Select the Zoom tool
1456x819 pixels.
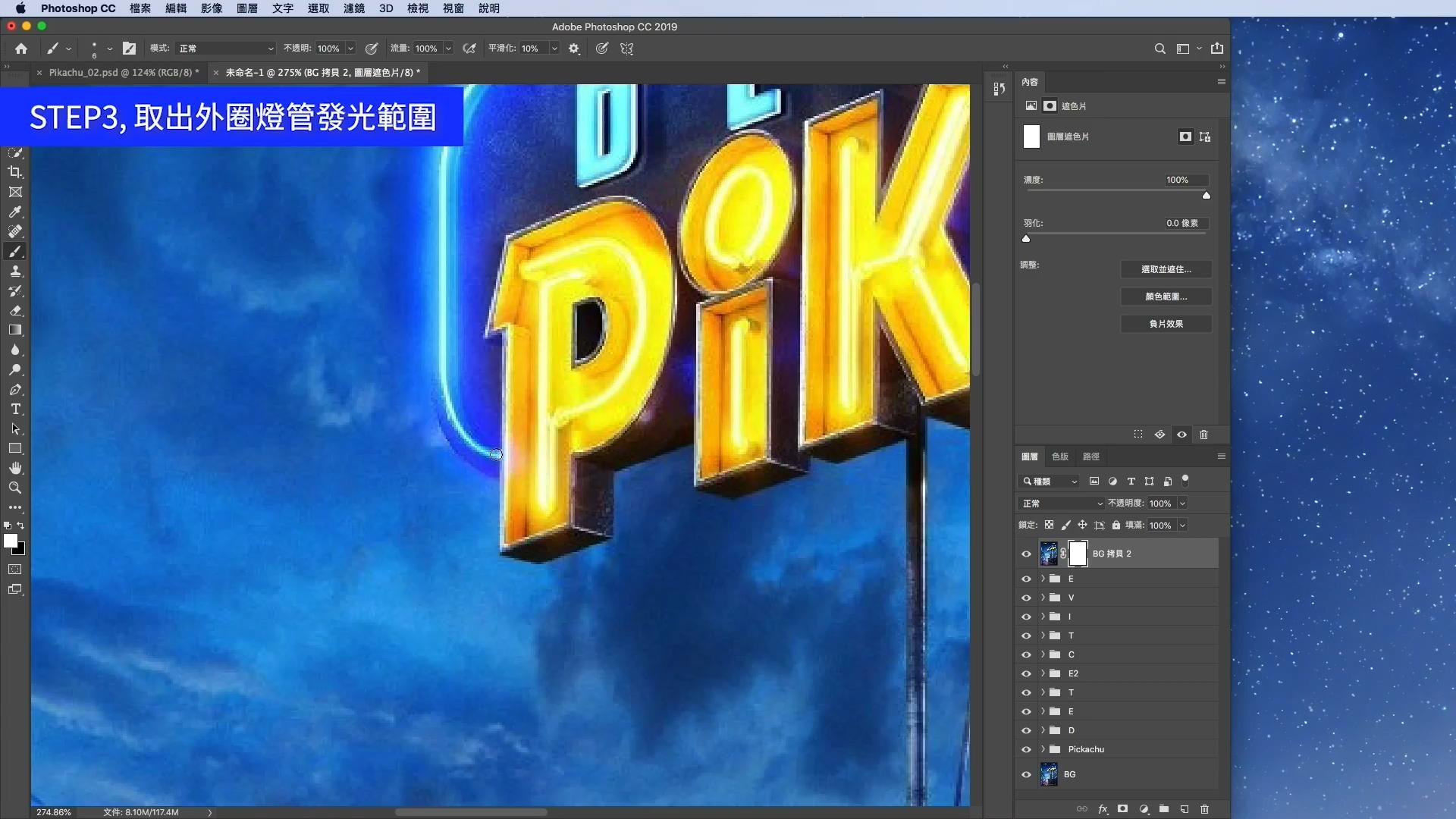pos(15,488)
